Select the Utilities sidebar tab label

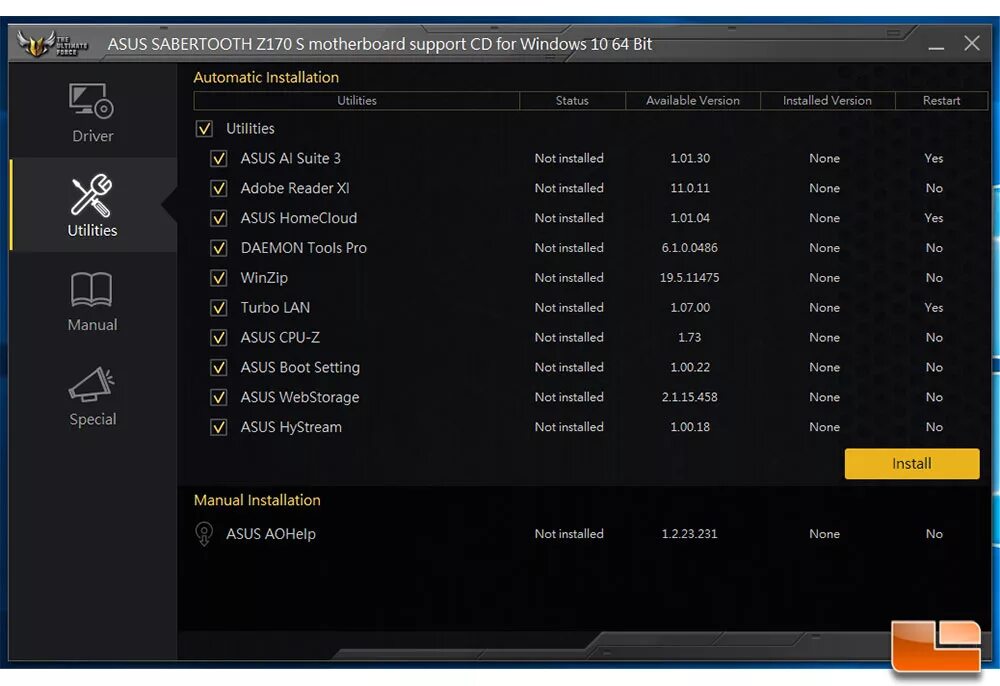pyautogui.click(x=92, y=230)
